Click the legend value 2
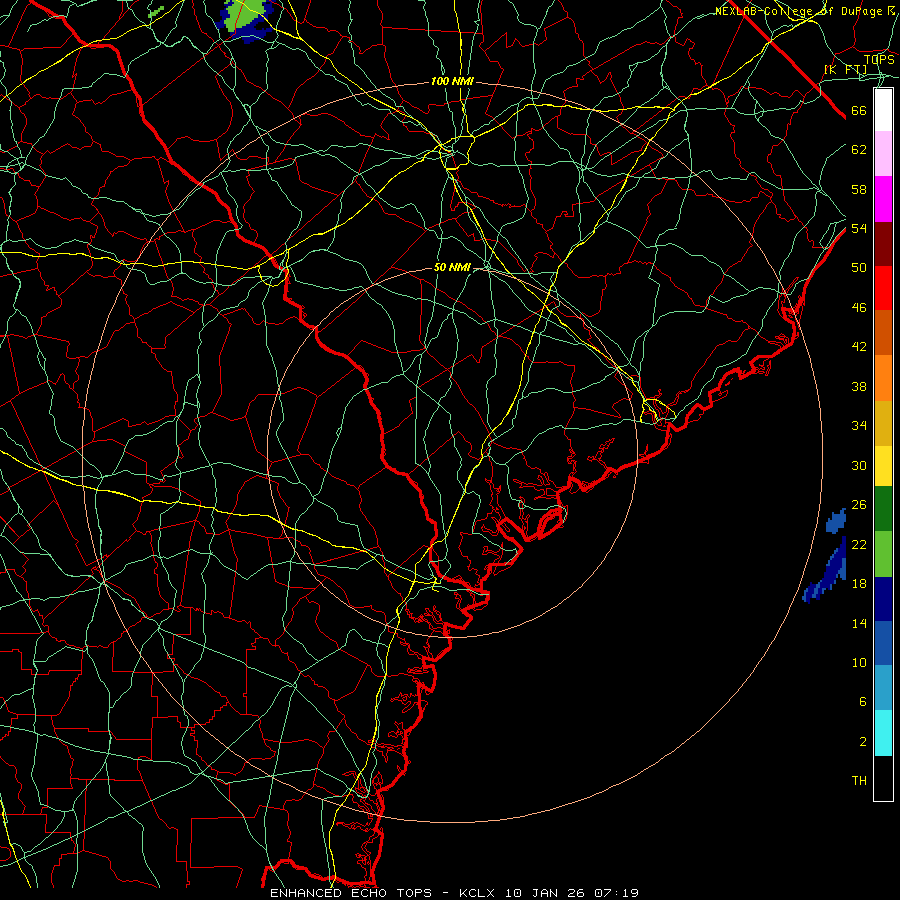This screenshot has width=900, height=900. point(863,742)
